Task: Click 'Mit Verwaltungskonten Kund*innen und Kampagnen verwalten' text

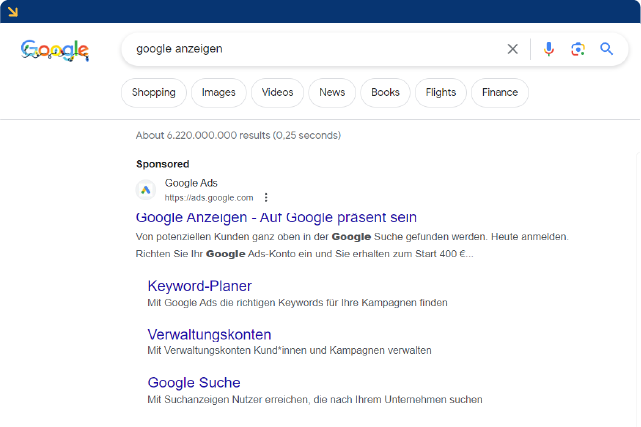Action: [289, 351]
